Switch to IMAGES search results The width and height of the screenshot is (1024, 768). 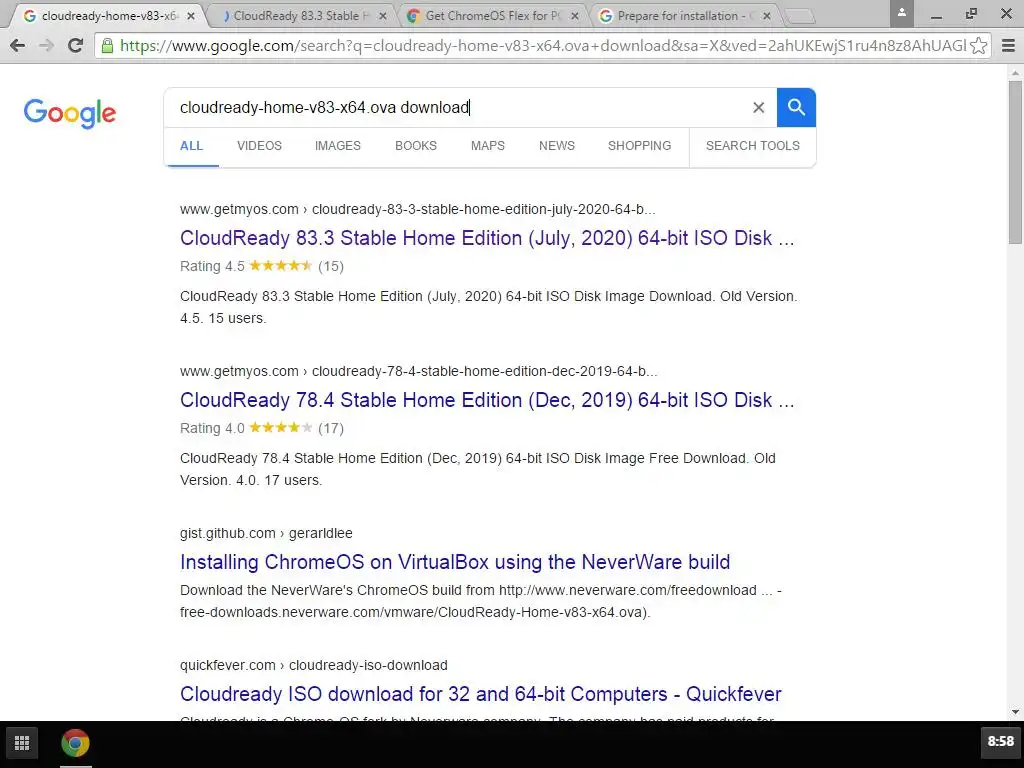point(338,146)
